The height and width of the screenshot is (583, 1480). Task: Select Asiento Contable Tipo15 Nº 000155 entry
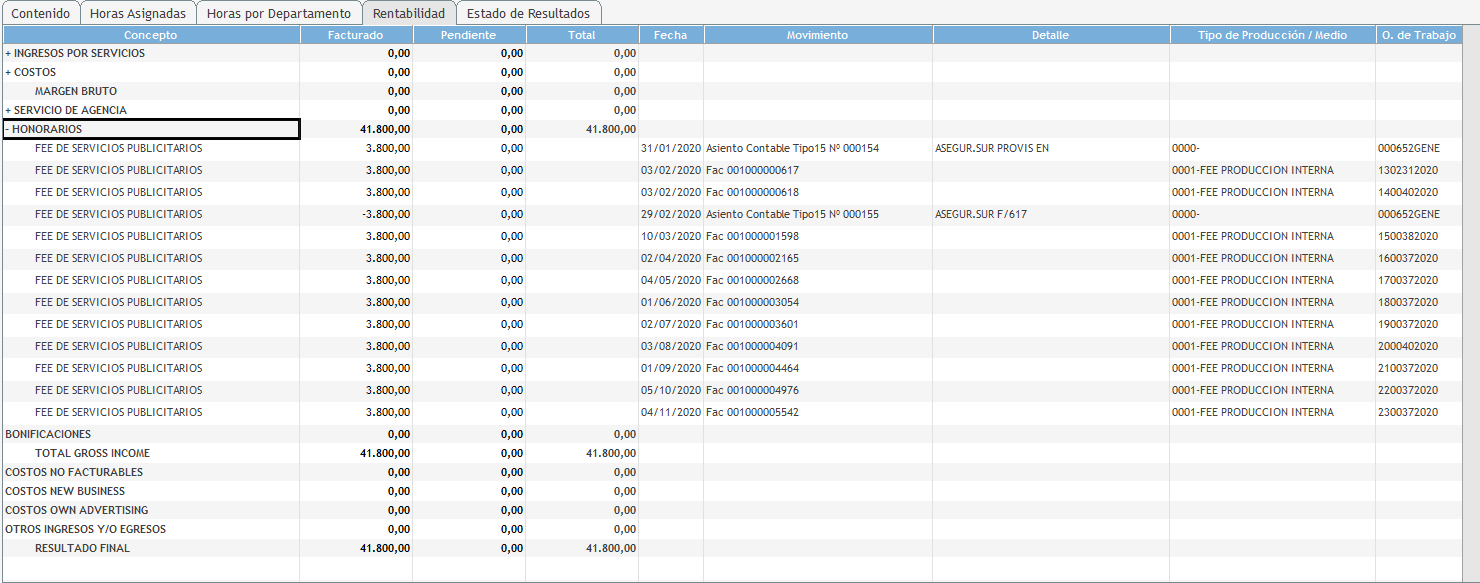tap(792, 215)
